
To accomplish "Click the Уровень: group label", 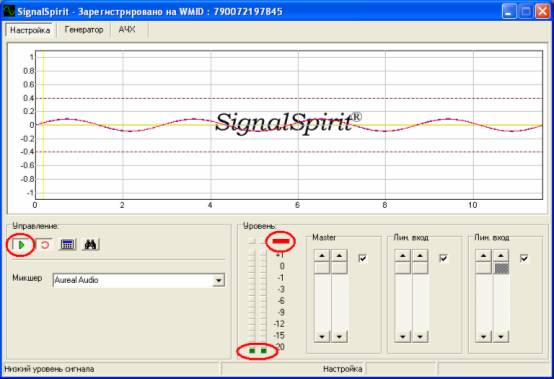I will pyautogui.click(x=260, y=226).
